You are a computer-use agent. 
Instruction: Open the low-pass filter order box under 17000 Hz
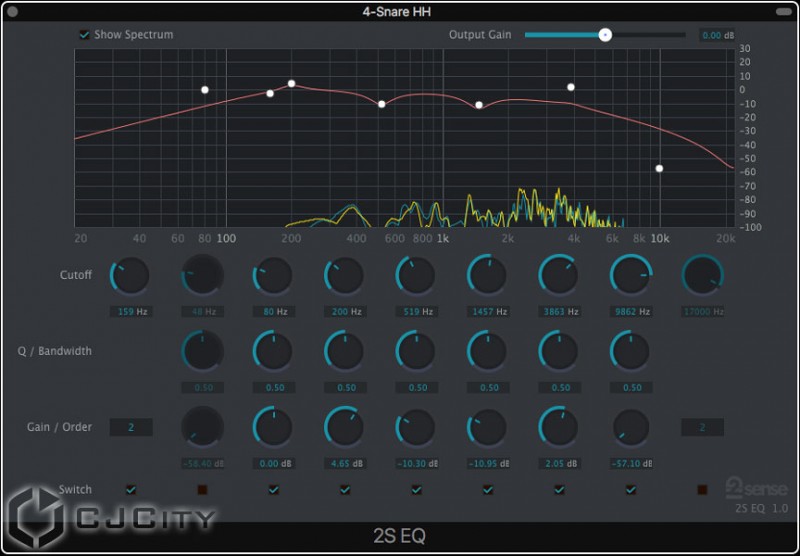[703, 427]
